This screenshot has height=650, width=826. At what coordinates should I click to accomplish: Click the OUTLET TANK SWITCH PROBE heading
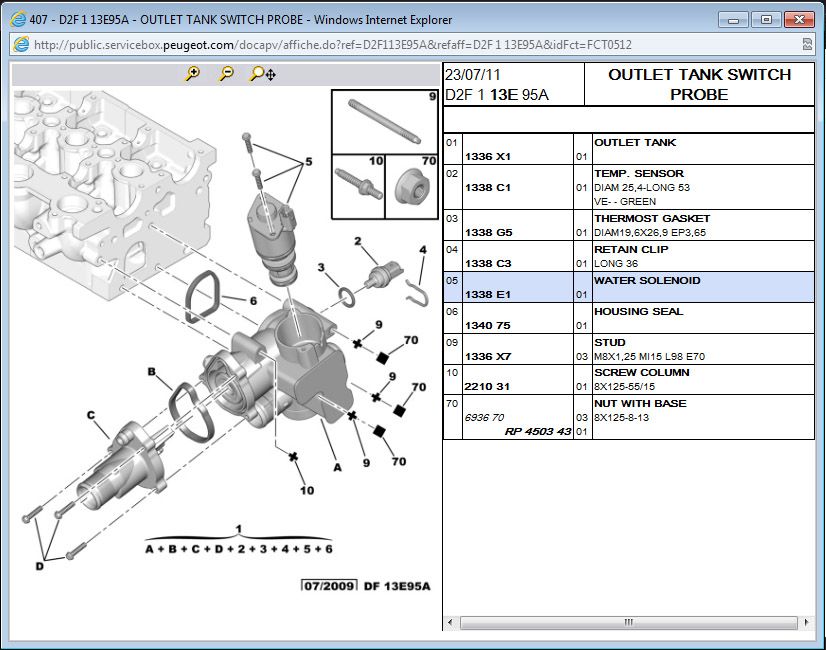(x=699, y=84)
